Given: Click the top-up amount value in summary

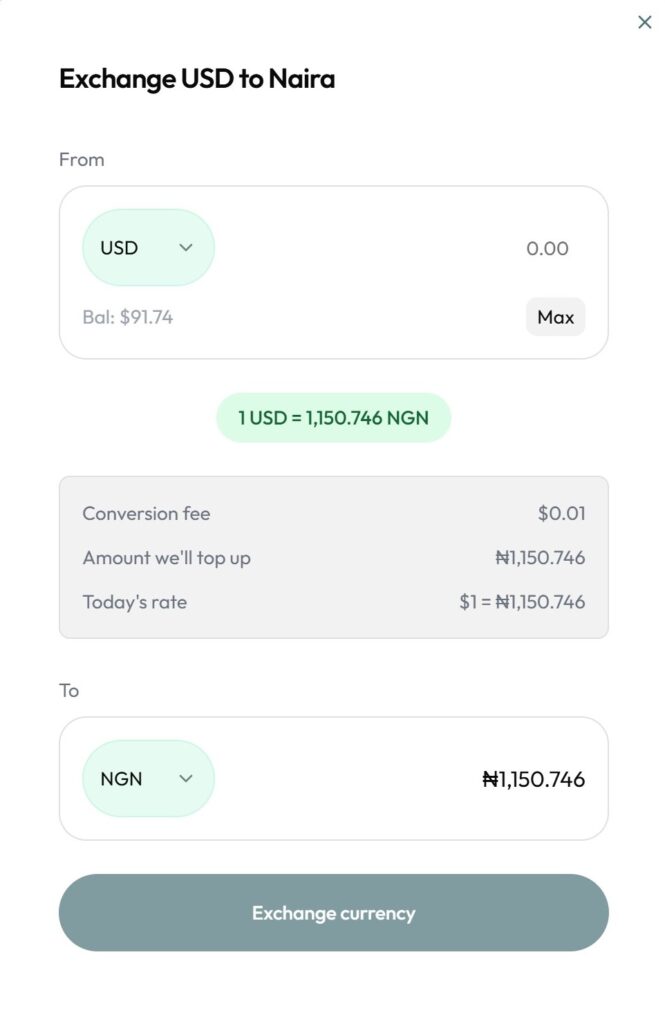Looking at the screenshot, I should 540,558.
